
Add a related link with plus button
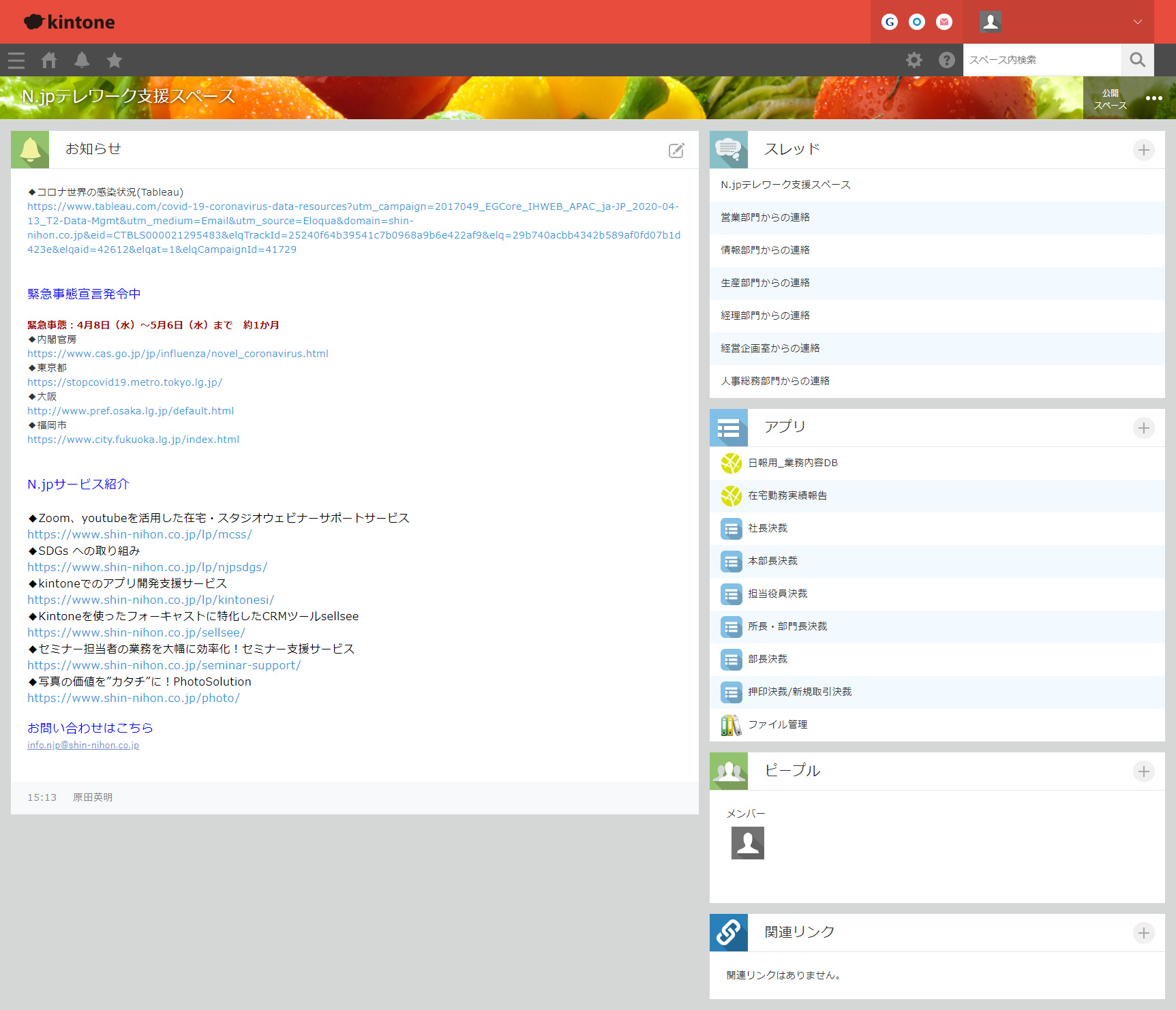(x=1144, y=933)
